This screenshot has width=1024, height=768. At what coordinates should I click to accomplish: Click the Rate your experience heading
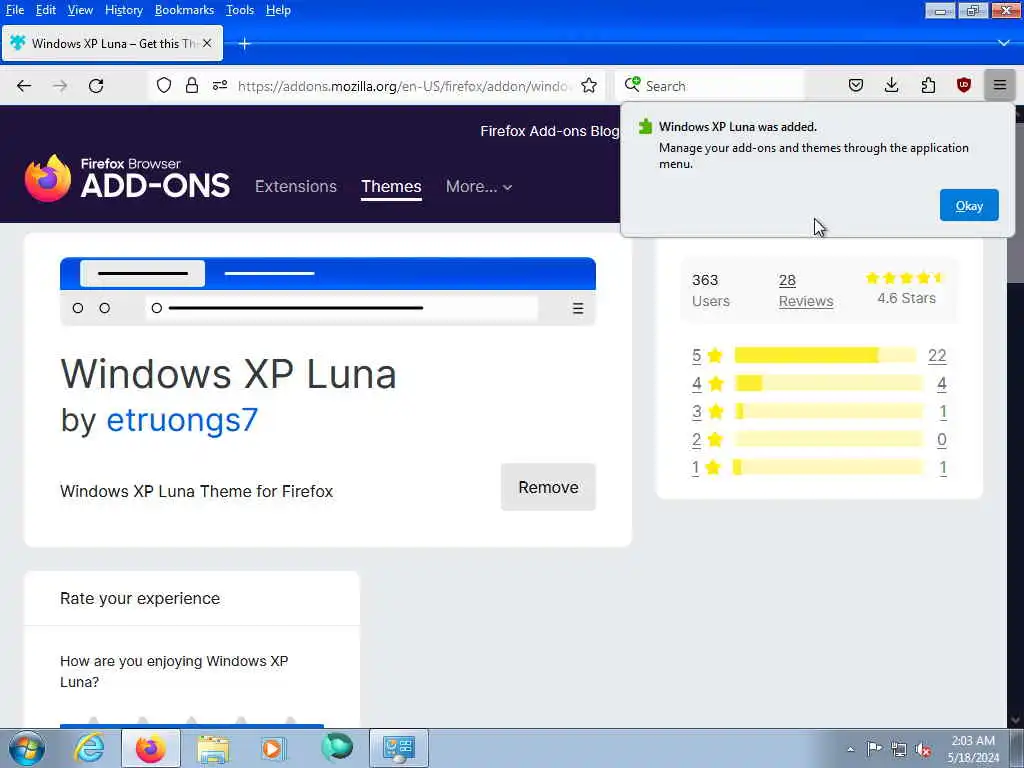140,598
